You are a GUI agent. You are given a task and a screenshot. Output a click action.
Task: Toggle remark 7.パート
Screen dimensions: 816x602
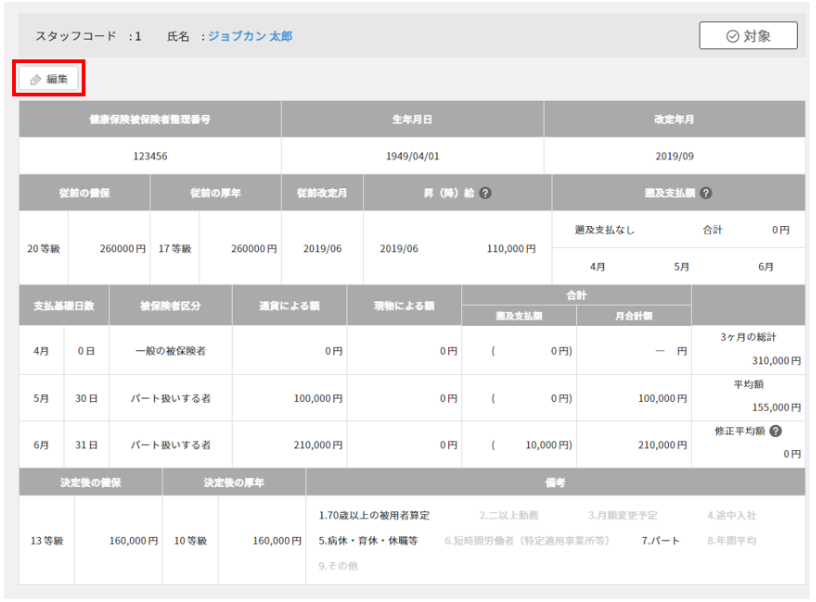click(x=660, y=540)
